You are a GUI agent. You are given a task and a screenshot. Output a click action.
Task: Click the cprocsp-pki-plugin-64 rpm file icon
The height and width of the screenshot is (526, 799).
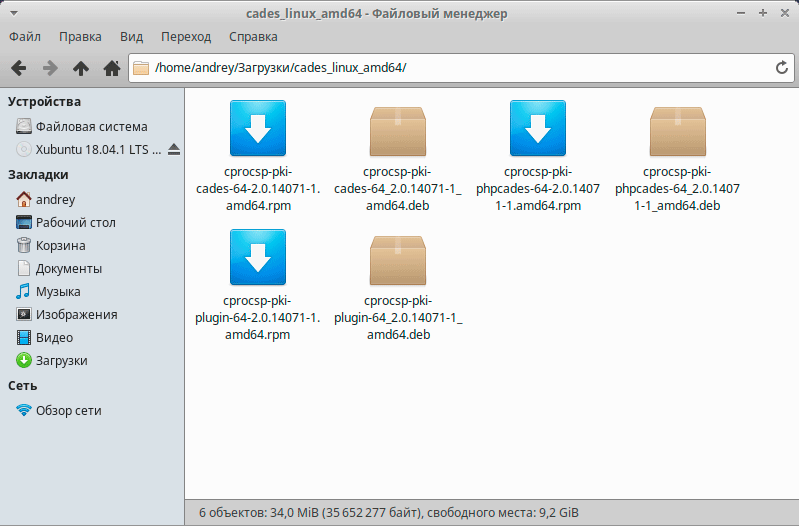click(x=258, y=257)
